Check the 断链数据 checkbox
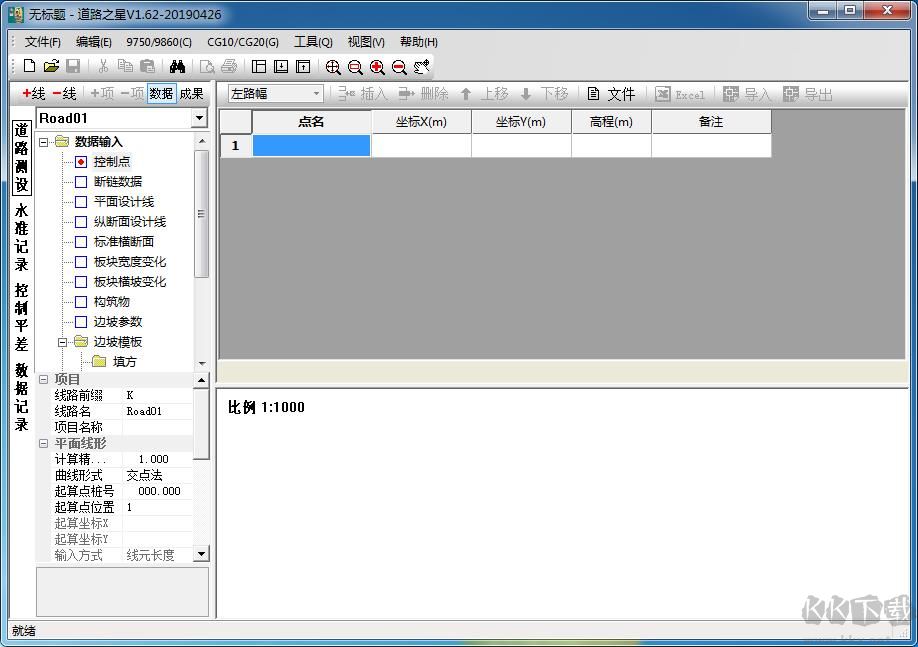918x647 pixels. pos(81,182)
